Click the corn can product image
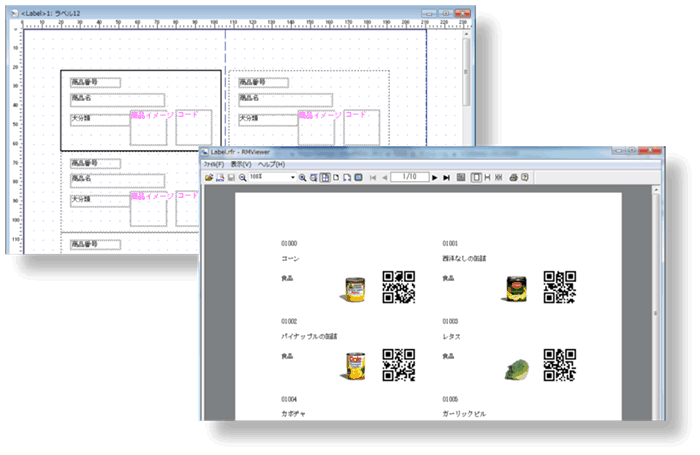The height and width of the screenshot is (455, 700). pyautogui.click(x=355, y=290)
